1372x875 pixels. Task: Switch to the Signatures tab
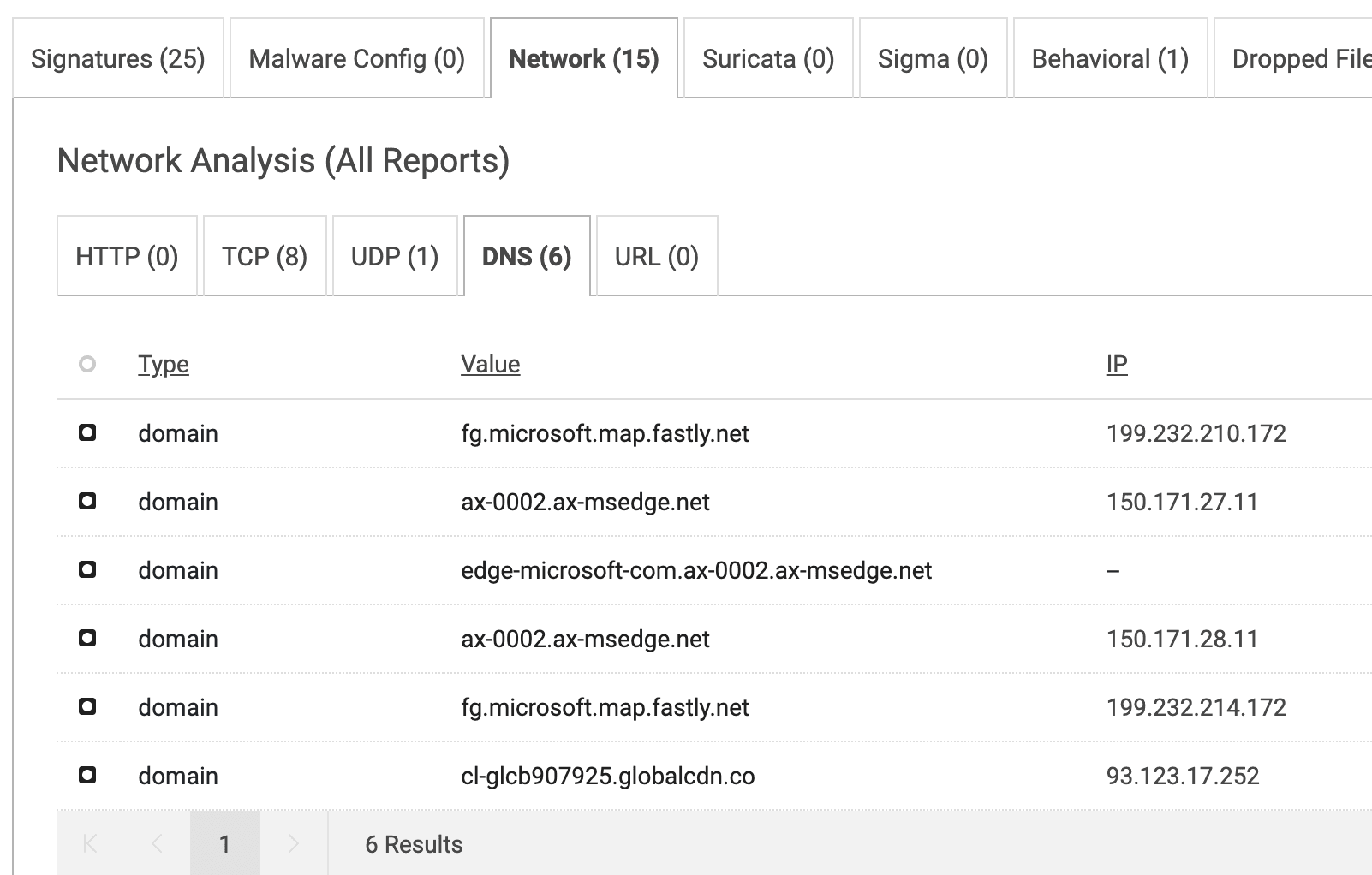(117, 58)
